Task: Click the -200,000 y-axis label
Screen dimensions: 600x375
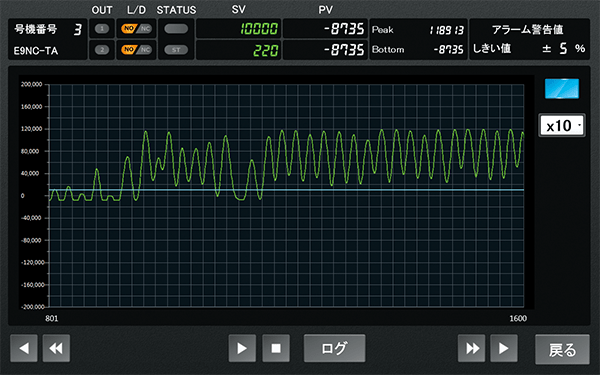Action: click(x=33, y=307)
